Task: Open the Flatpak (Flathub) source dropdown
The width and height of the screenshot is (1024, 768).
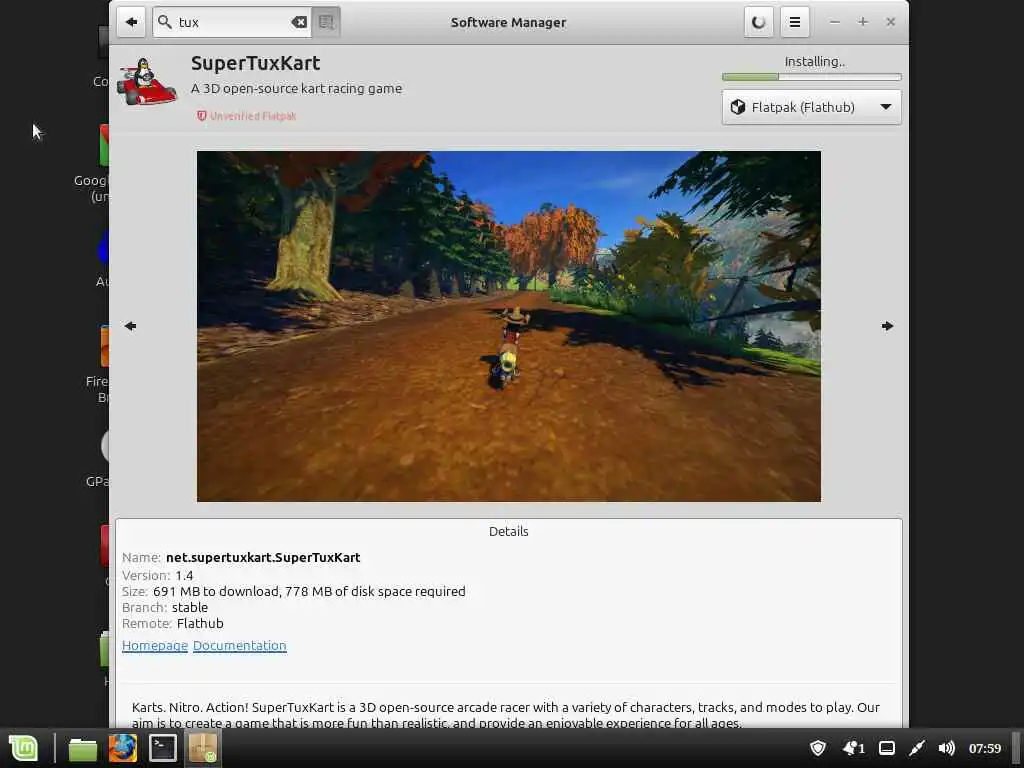Action: 811,107
